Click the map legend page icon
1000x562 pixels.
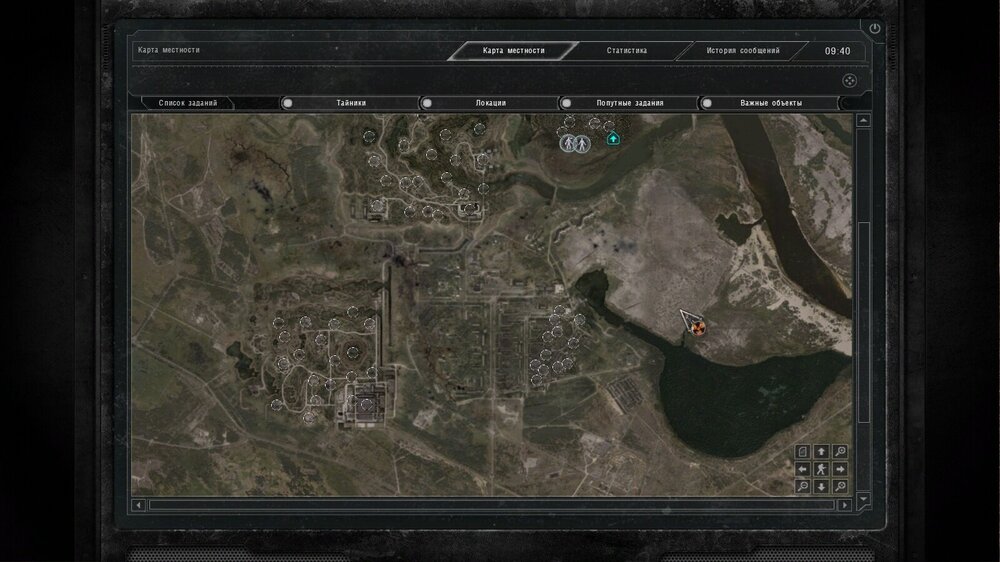(803, 452)
